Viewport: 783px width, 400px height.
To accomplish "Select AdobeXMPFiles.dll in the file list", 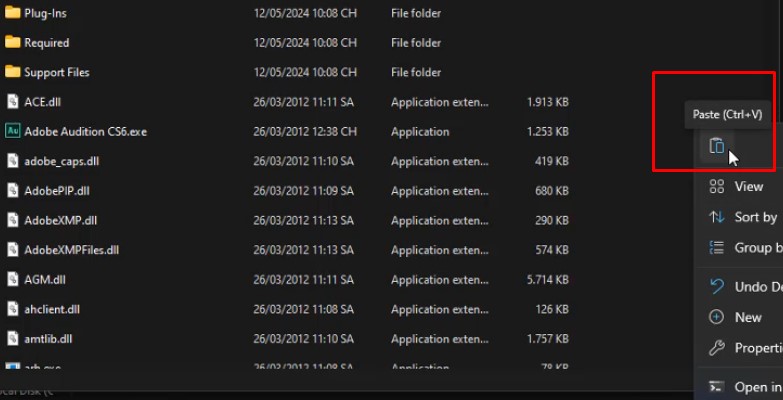I will [x=71, y=250].
